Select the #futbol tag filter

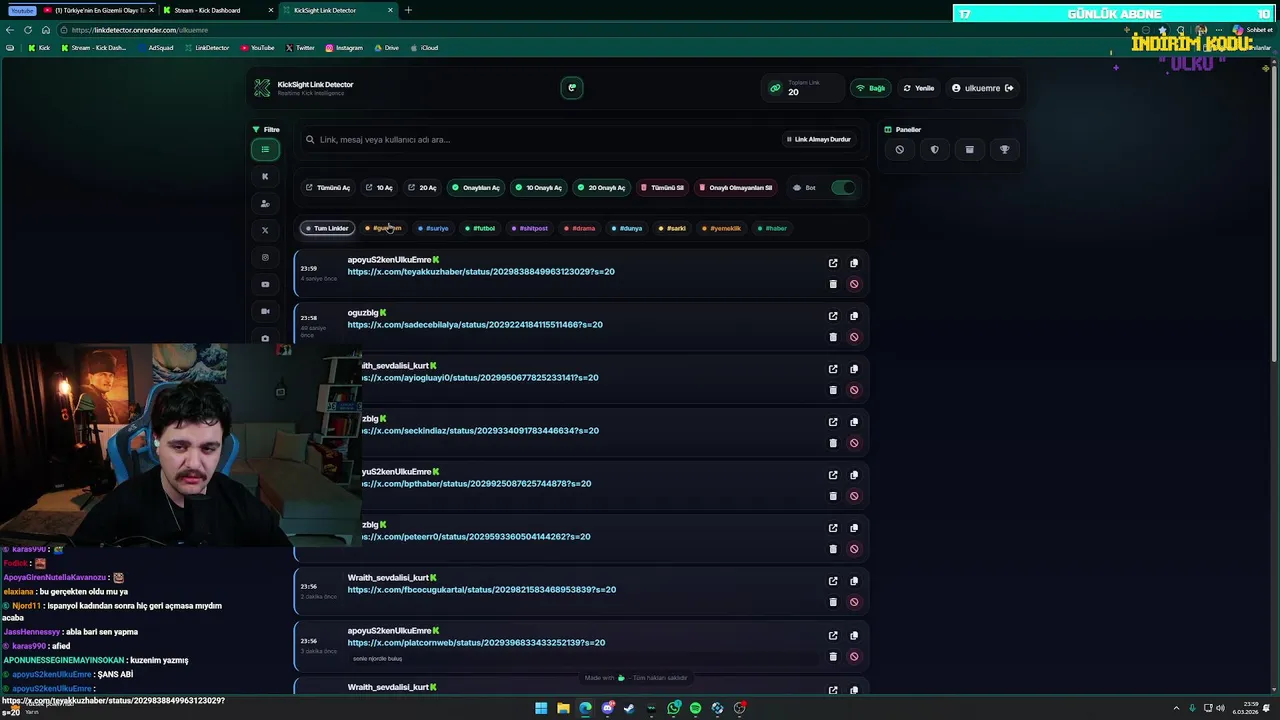pyautogui.click(x=480, y=228)
